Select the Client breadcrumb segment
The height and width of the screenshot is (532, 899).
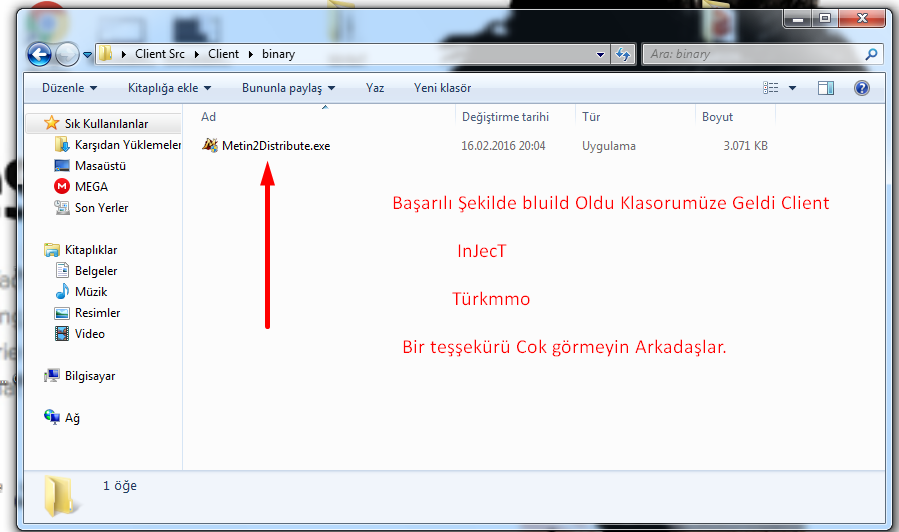tap(223, 54)
